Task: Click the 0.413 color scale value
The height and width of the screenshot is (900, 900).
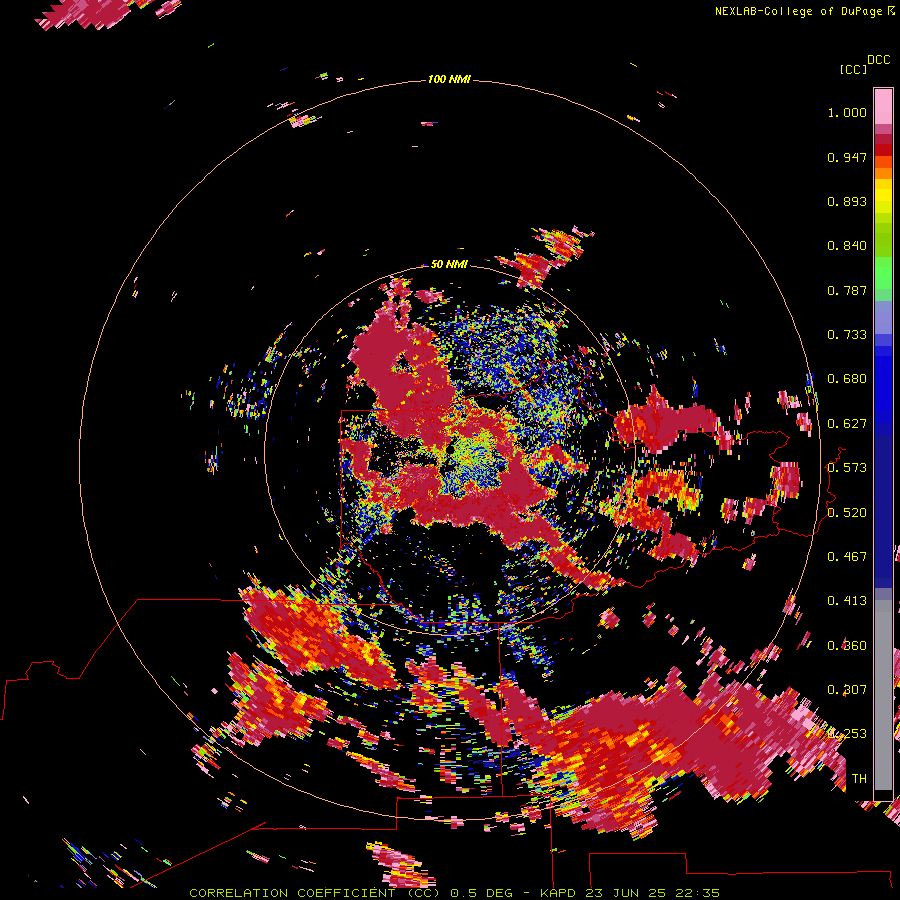Action: (847, 601)
